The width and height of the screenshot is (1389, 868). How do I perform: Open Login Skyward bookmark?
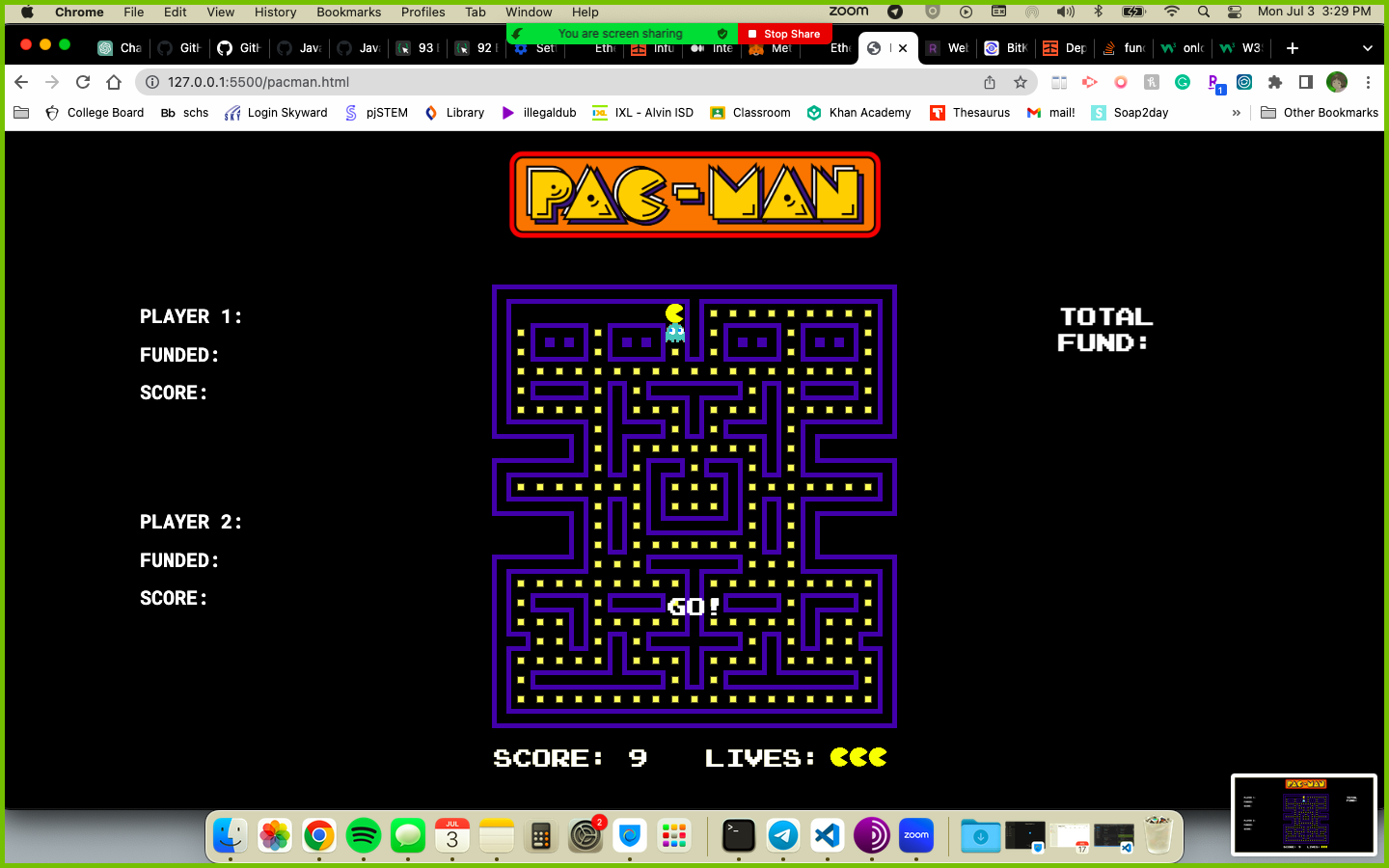(x=277, y=113)
